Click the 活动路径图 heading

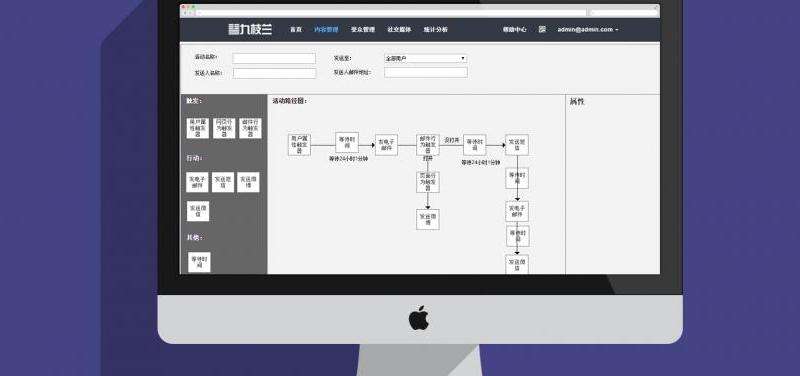tap(289, 101)
